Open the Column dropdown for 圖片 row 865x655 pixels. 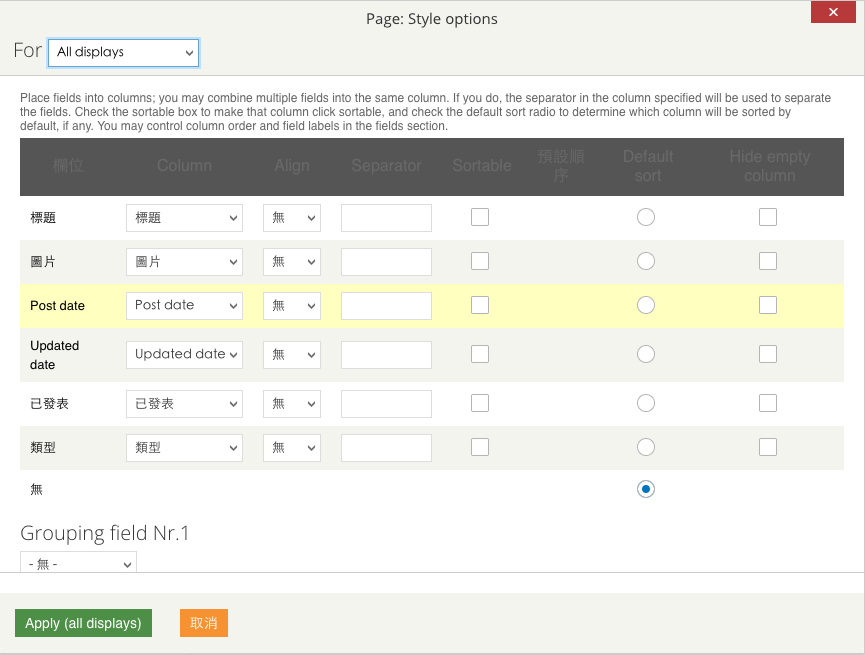(x=184, y=262)
